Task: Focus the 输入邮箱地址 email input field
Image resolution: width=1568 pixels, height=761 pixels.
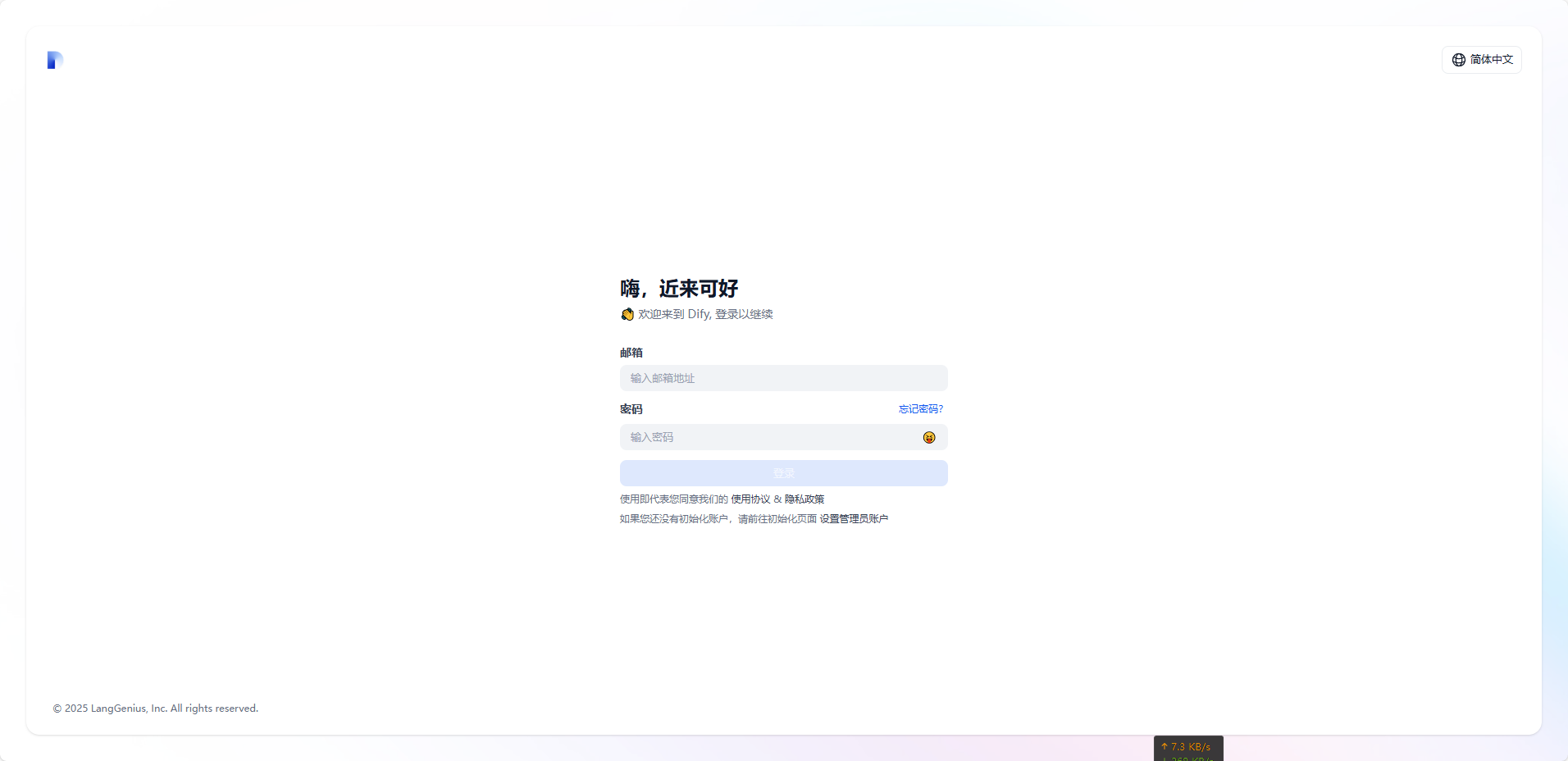Action: coord(783,378)
